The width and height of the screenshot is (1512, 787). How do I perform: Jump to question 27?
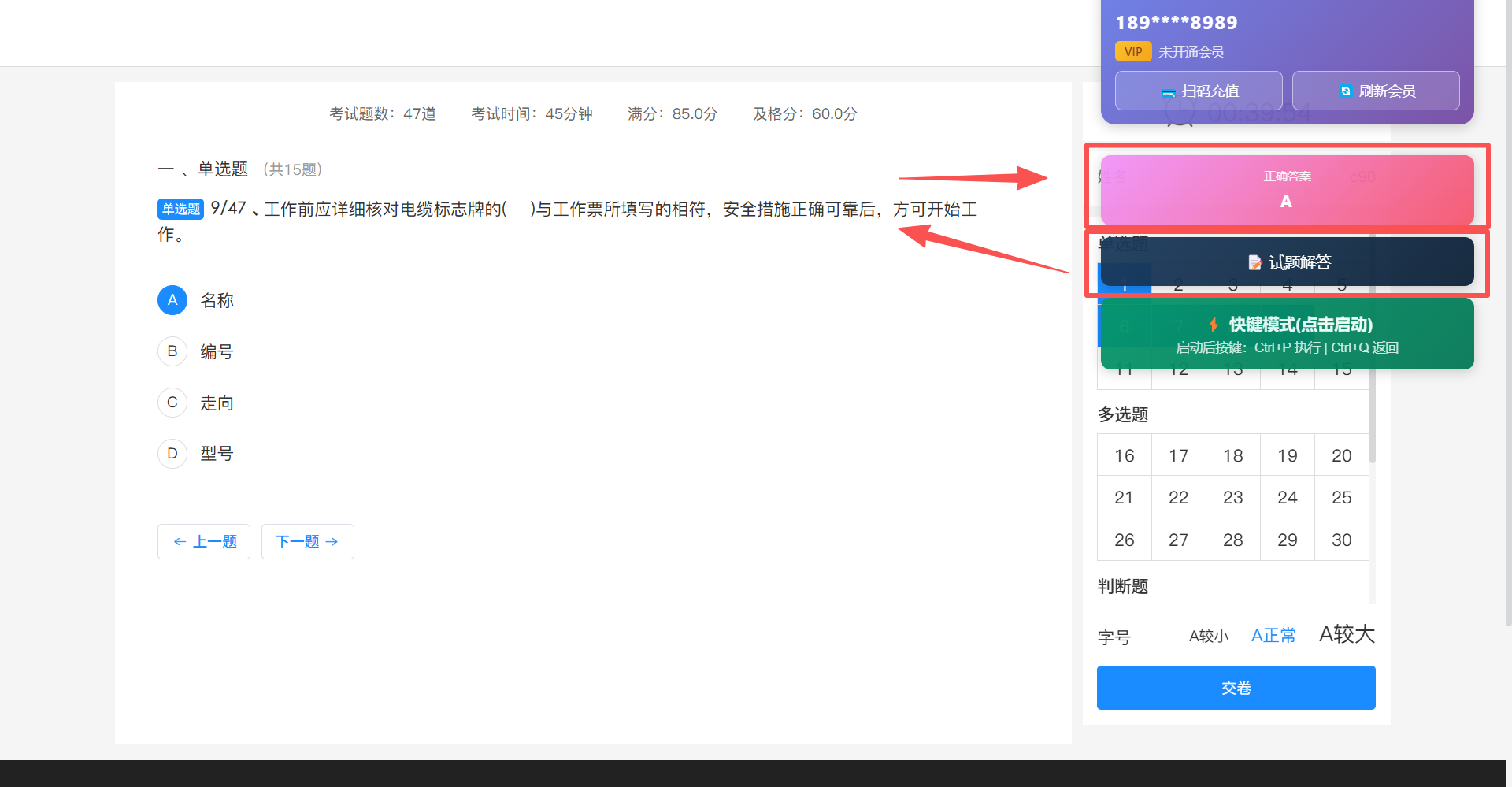[1179, 540]
